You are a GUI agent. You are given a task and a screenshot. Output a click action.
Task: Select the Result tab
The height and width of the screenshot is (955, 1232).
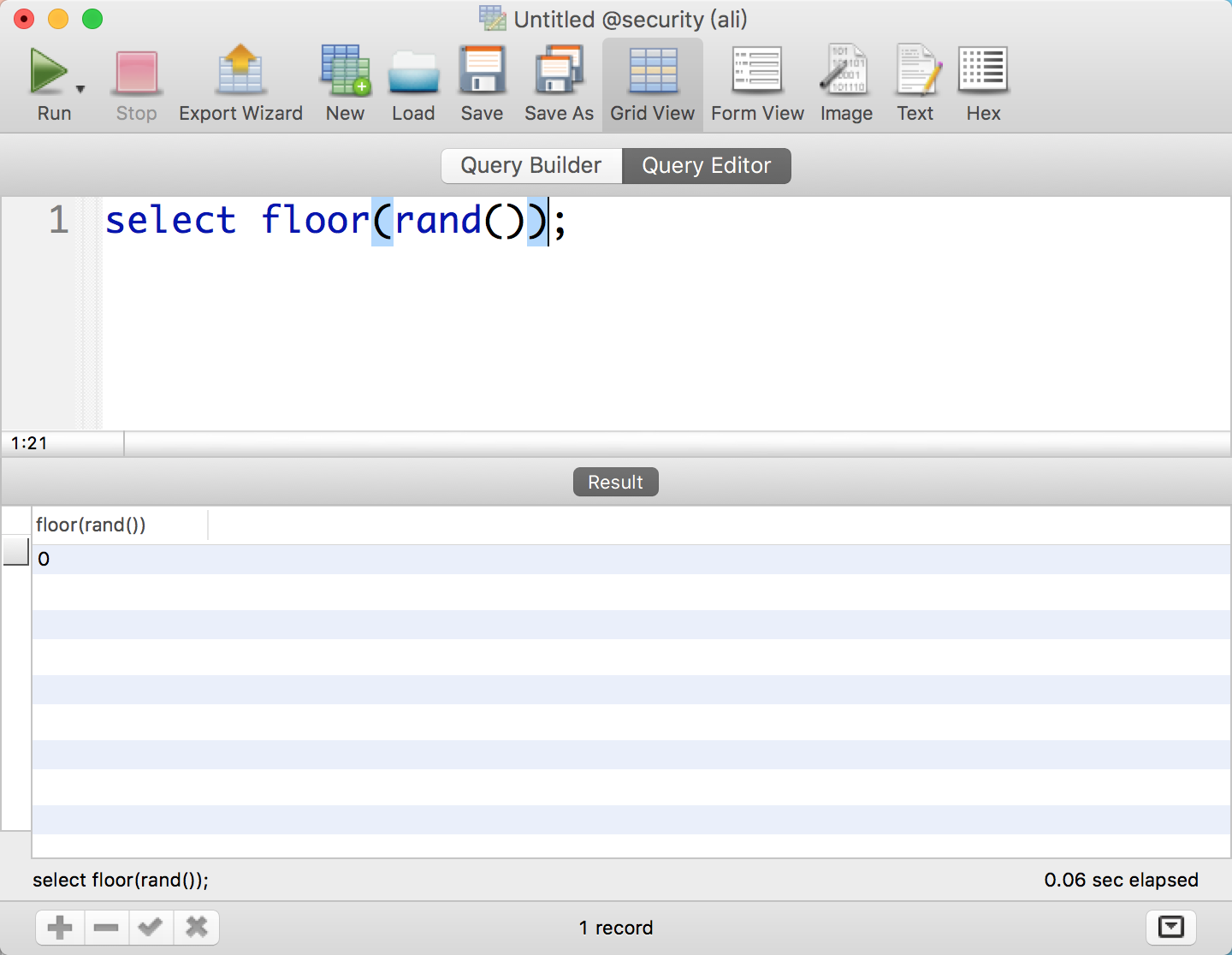[x=615, y=482]
